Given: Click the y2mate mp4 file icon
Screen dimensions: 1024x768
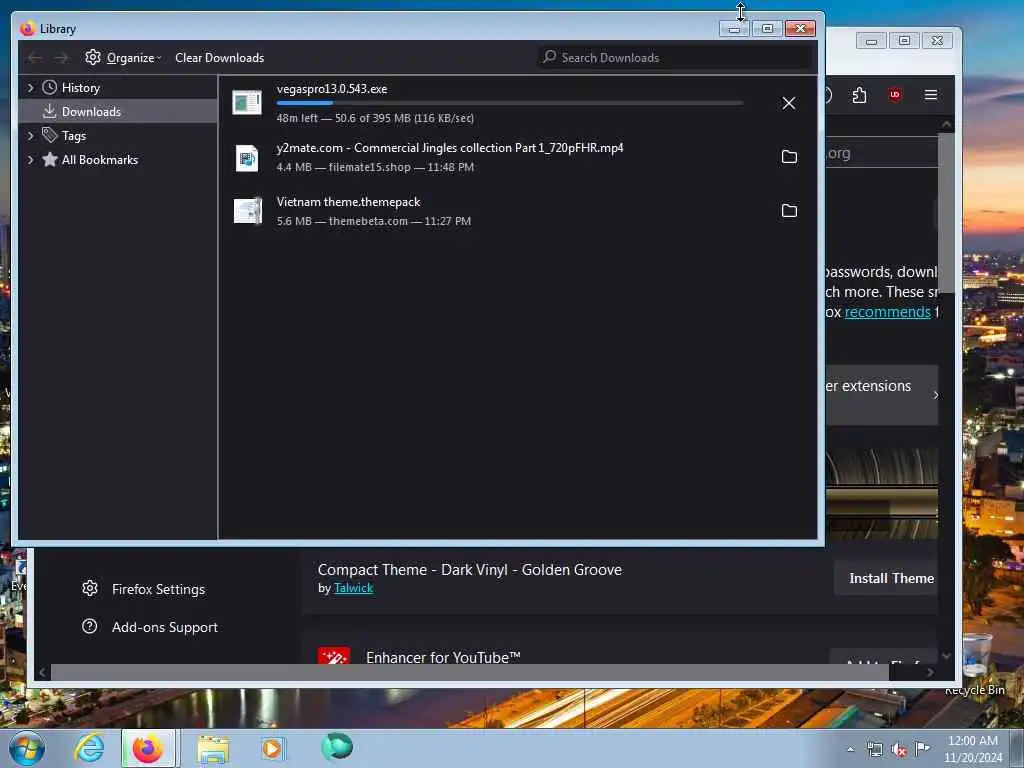Looking at the screenshot, I should pos(247,158).
